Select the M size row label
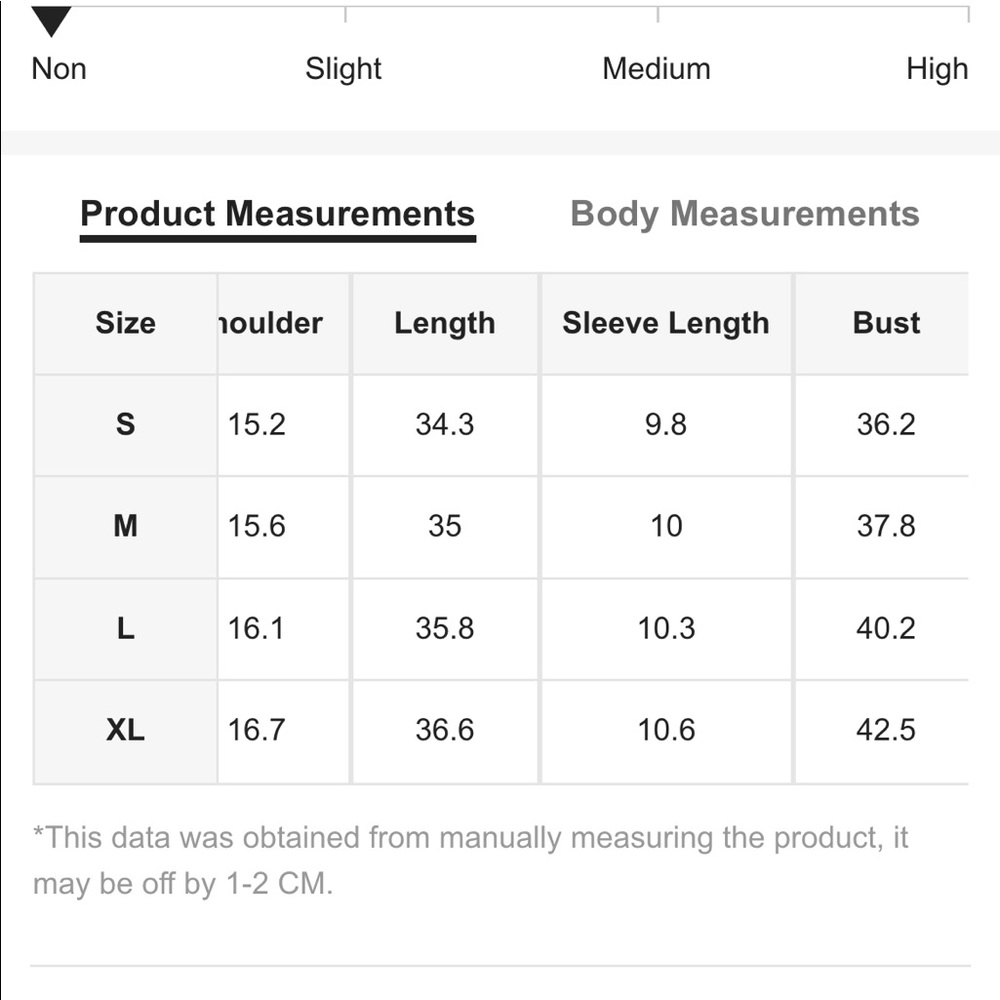Viewport: 1000px width, 1000px height. coord(126,527)
